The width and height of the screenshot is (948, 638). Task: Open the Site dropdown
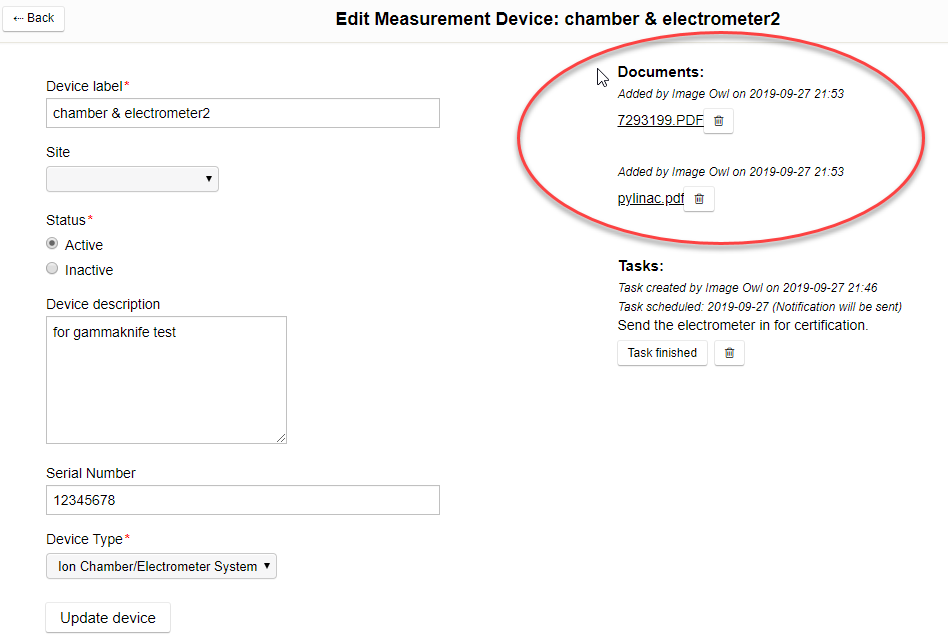(x=132, y=179)
